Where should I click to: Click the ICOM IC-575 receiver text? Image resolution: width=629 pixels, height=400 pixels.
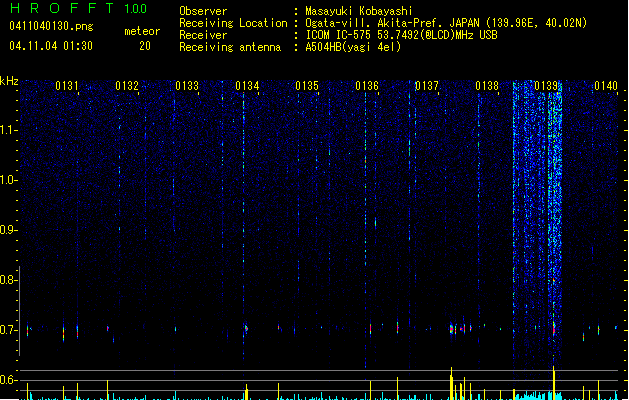(401, 35)
